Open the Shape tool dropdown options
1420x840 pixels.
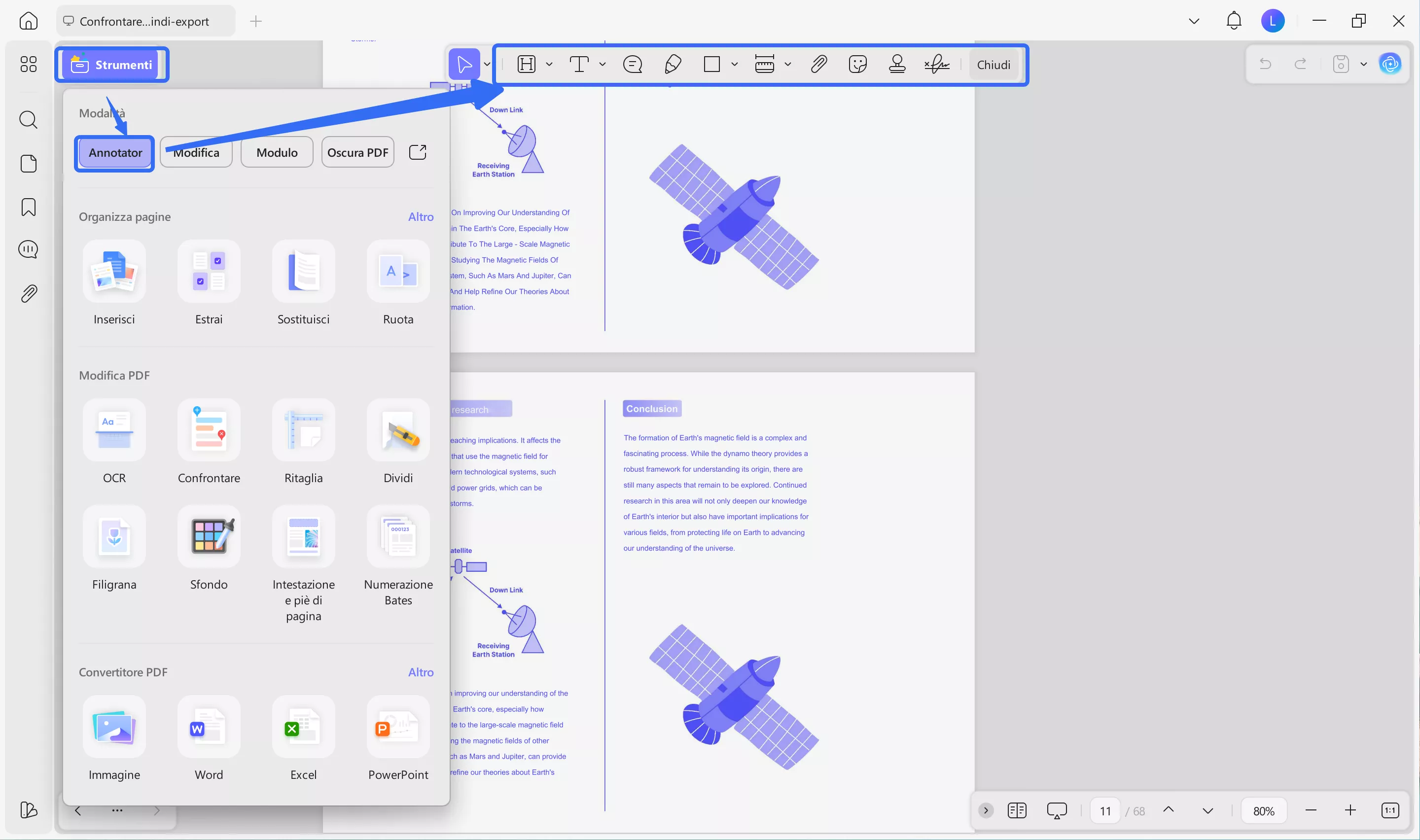pyautogui.click(x=735, y=64)
